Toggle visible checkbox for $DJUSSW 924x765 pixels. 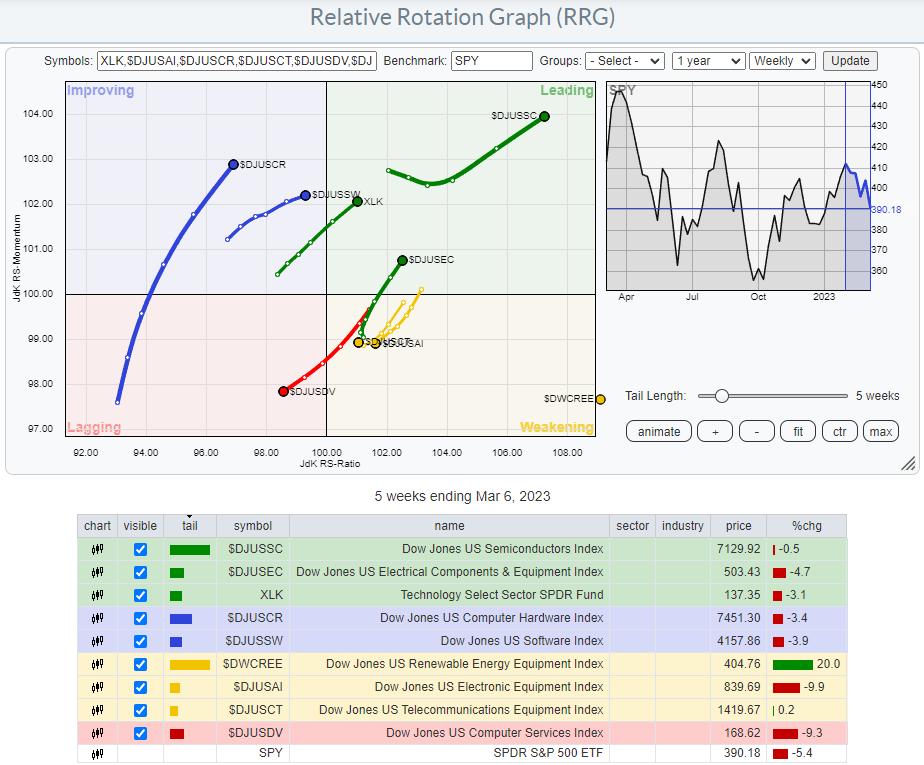click(x=140, y=641)
